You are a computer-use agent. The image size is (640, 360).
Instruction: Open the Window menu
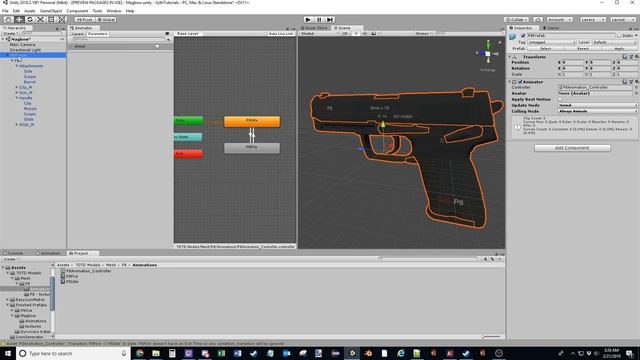click(114, 11)
